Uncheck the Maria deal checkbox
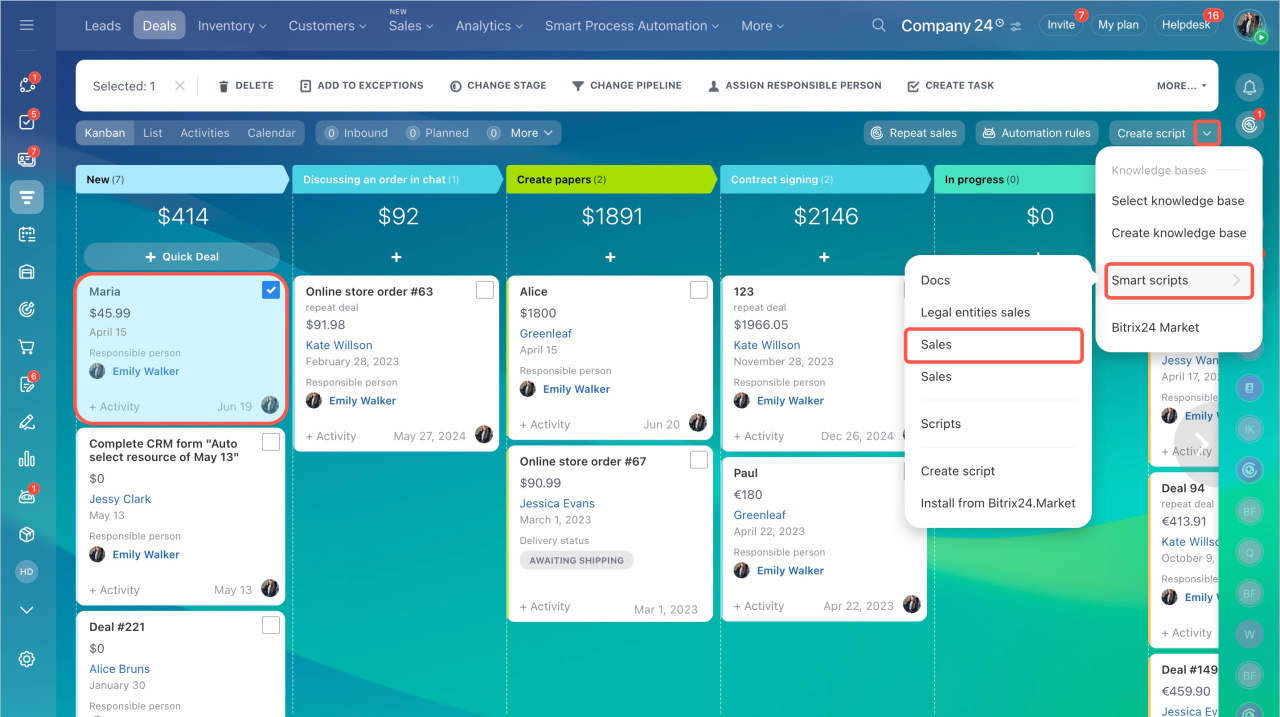Viewport: 1280px width, 717px height. (271, 290)
